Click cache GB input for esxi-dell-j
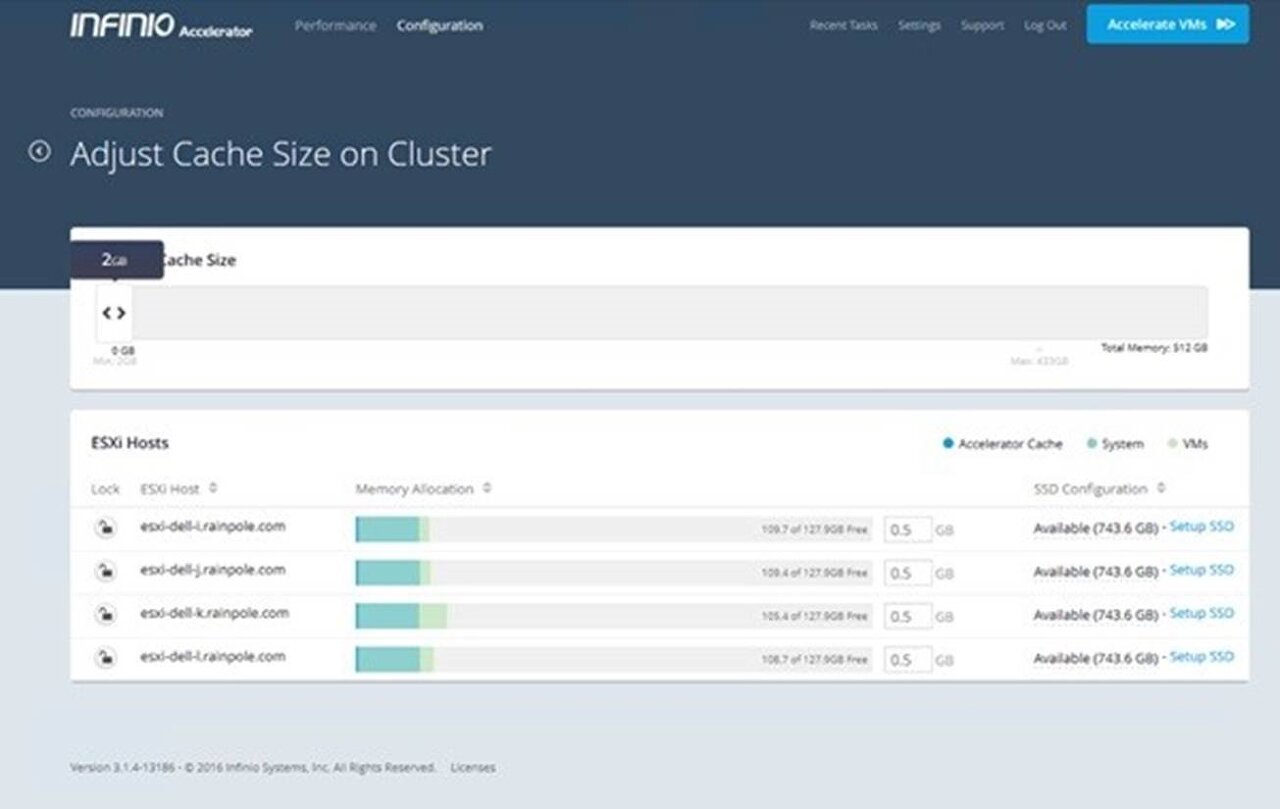Screen dimensions: 1280x809 point(908,573)
